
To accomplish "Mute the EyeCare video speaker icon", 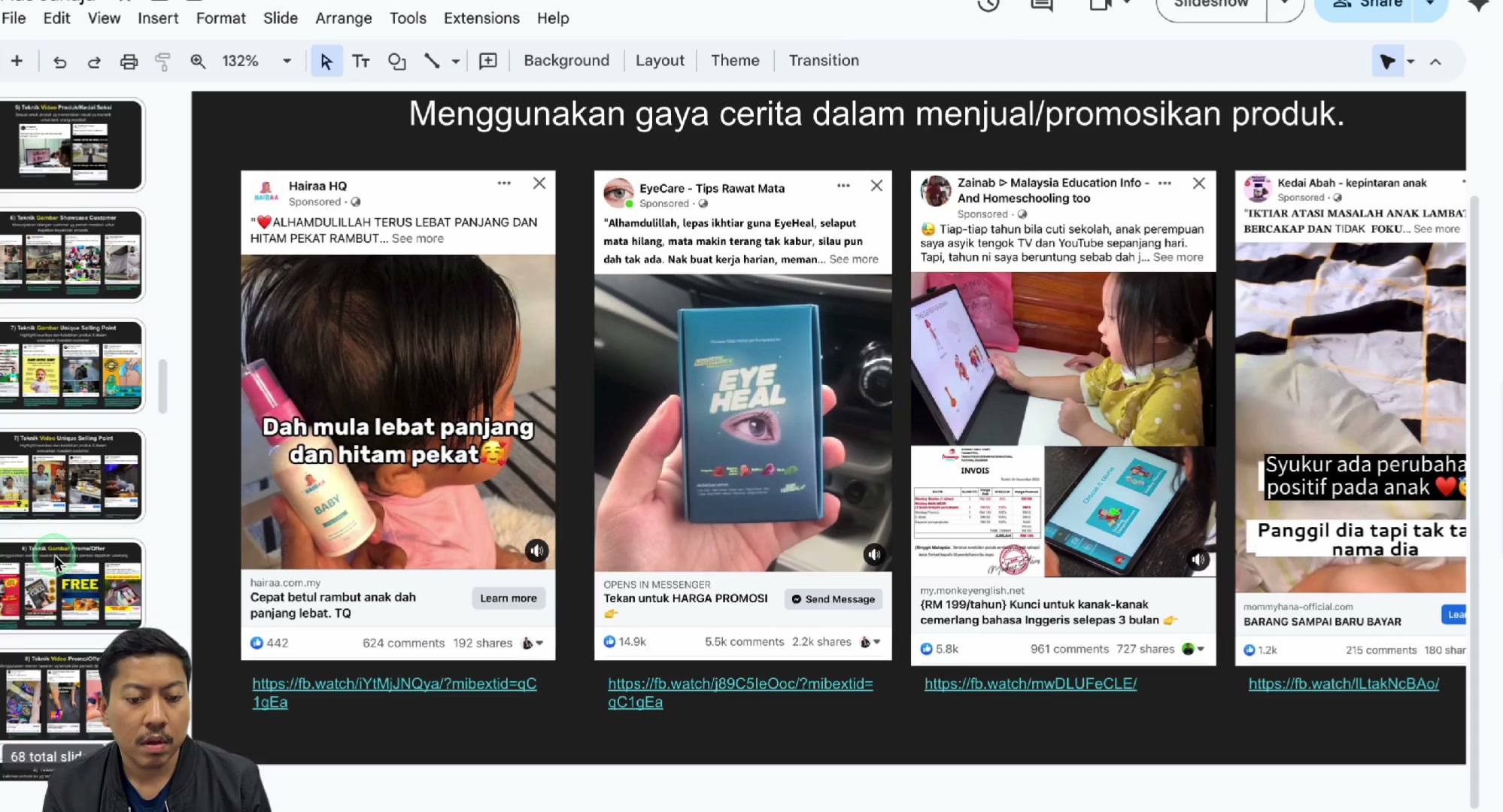I will [873, 555].
